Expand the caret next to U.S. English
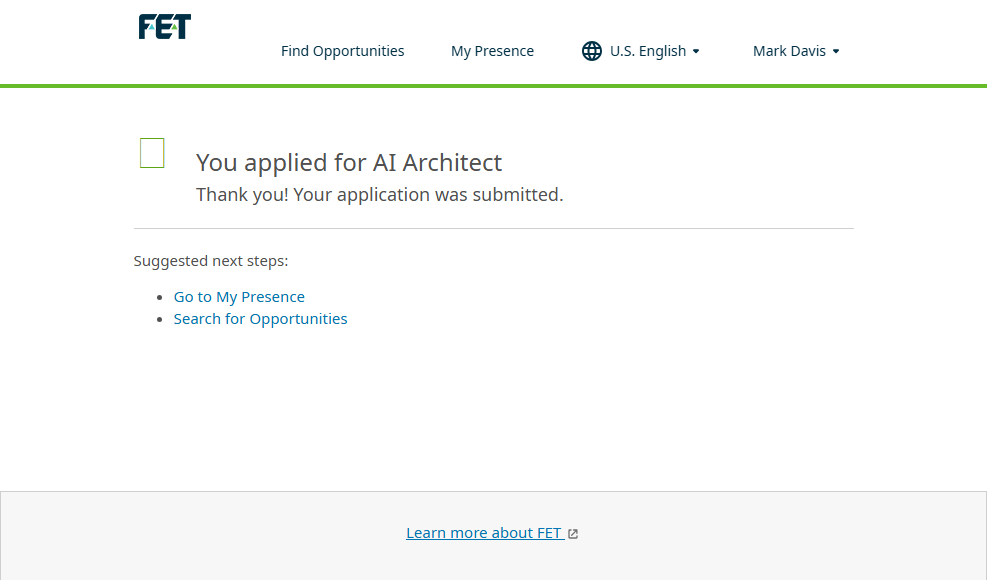The height and width of the screenshot is (581, 987). [696, 51]
